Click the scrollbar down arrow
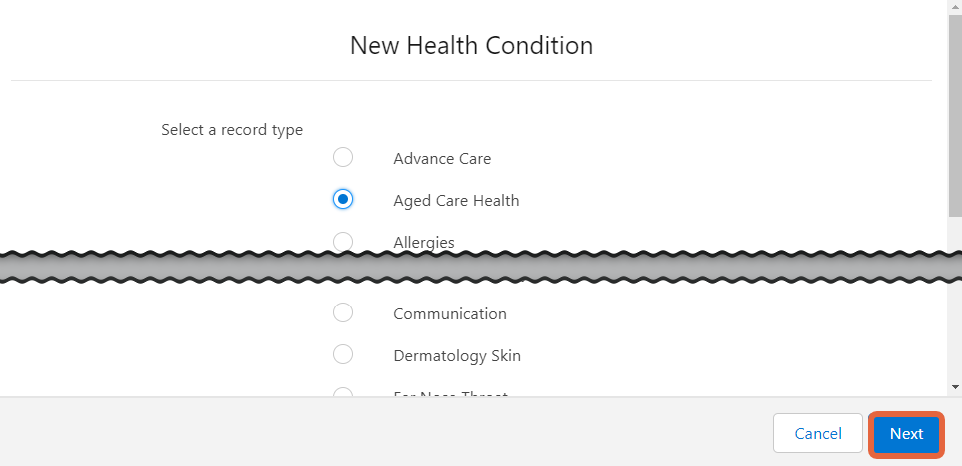This screenshot has width=962, height=466. click(955, 386)
